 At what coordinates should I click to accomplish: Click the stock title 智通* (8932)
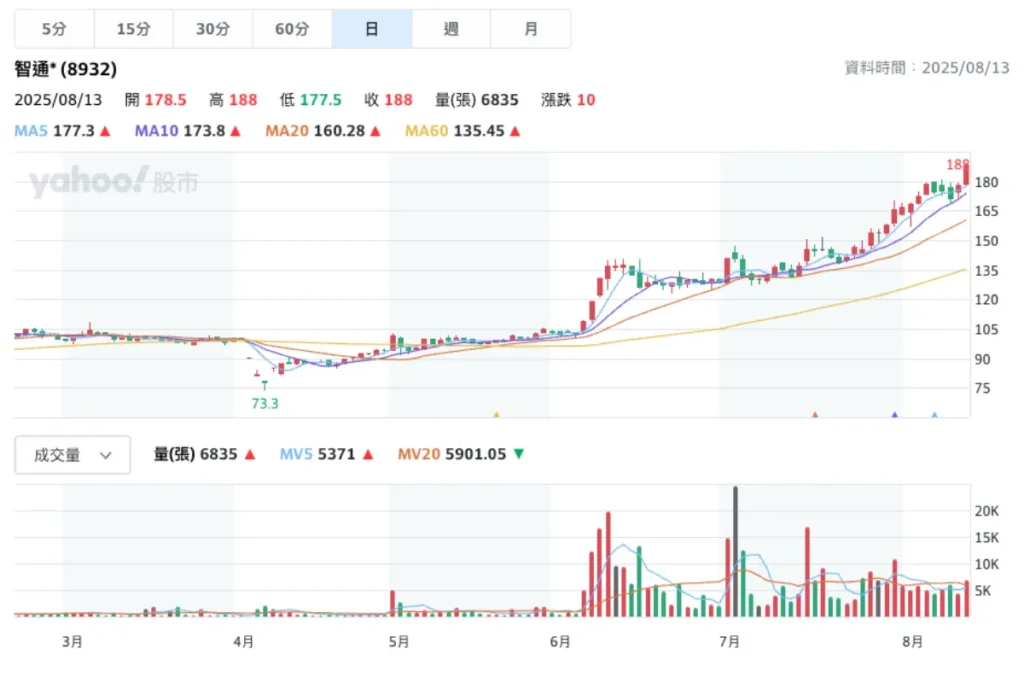coord(66,69)
